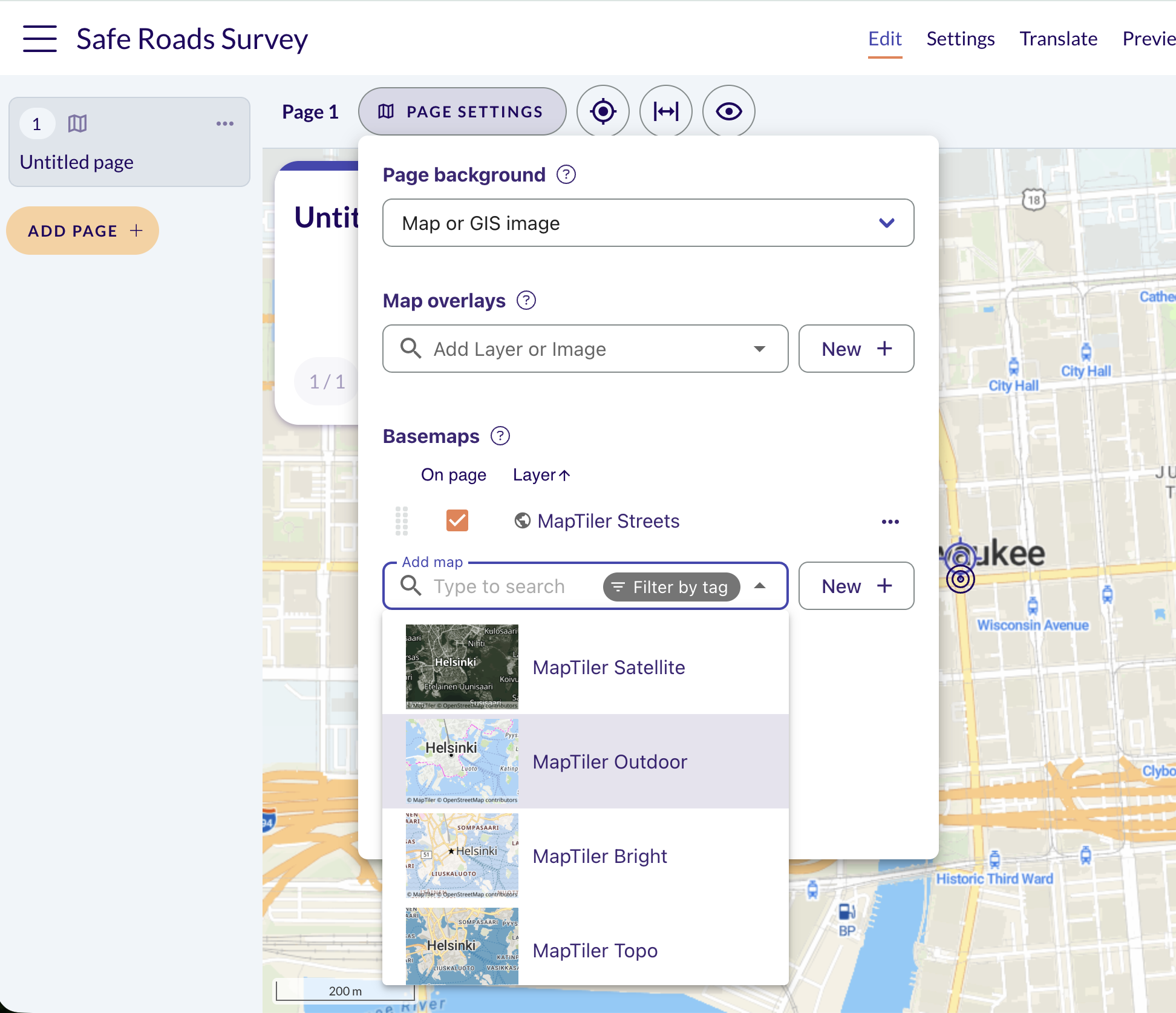Click the Safe Roads Survey title

click(x=192, y=39)
